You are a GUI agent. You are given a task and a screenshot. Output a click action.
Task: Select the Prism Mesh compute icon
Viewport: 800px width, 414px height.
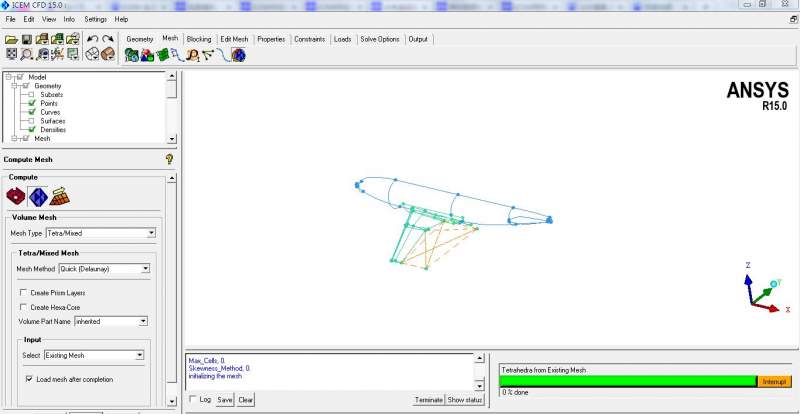click(x=60, y=196)
